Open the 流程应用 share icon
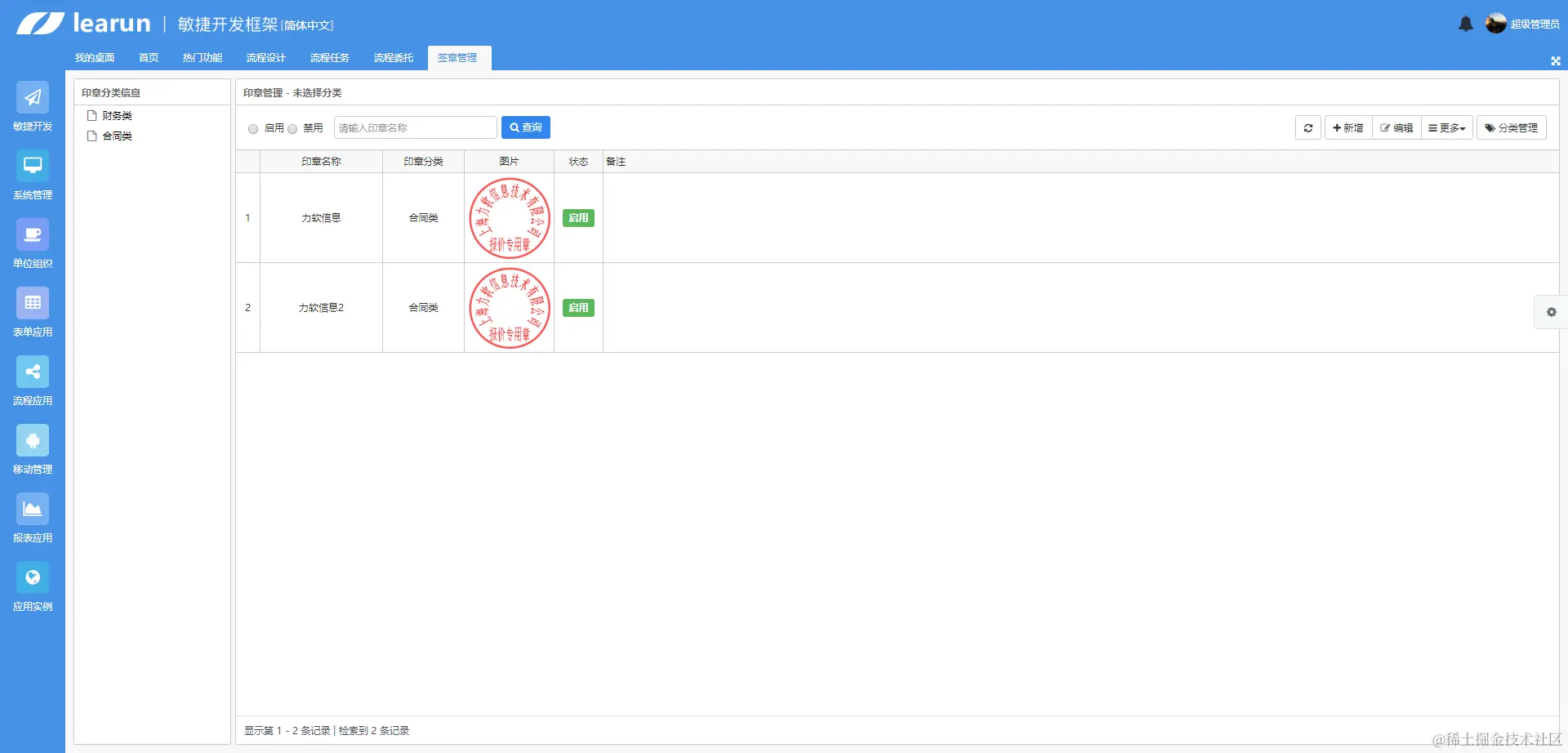Viewport: 1568px width, 753px height. point(33,372)
